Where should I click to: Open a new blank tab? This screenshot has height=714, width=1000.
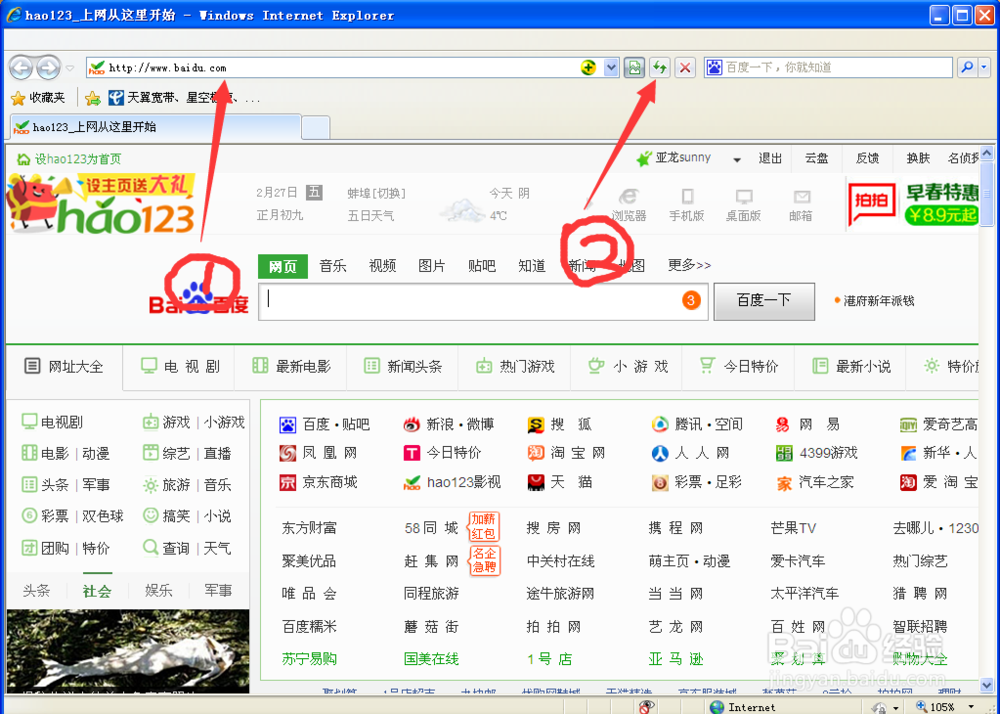coord(315,128)
